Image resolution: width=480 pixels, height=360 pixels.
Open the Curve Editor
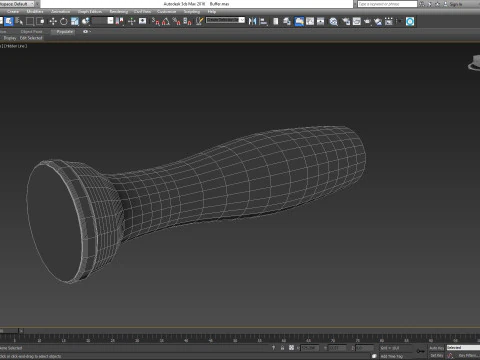coord(310,21)
